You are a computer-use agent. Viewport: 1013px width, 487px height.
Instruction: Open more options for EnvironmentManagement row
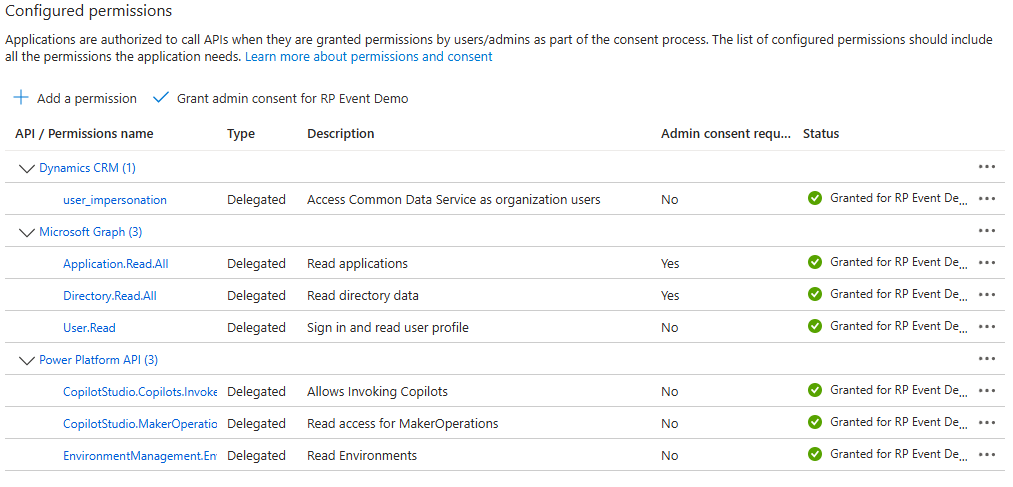pos(987,455)
